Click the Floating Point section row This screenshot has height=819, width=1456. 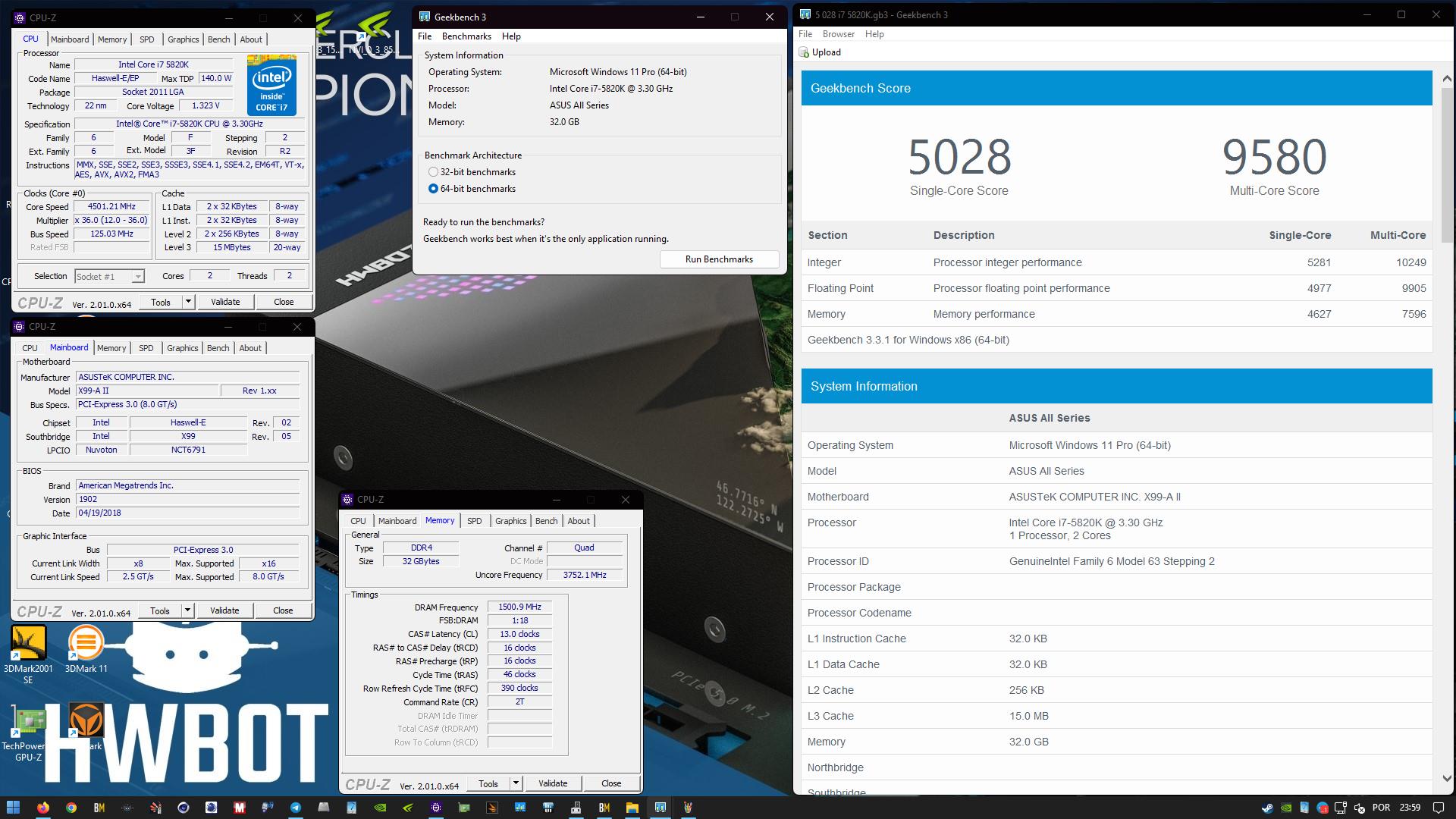click(x=1117, y=288)
